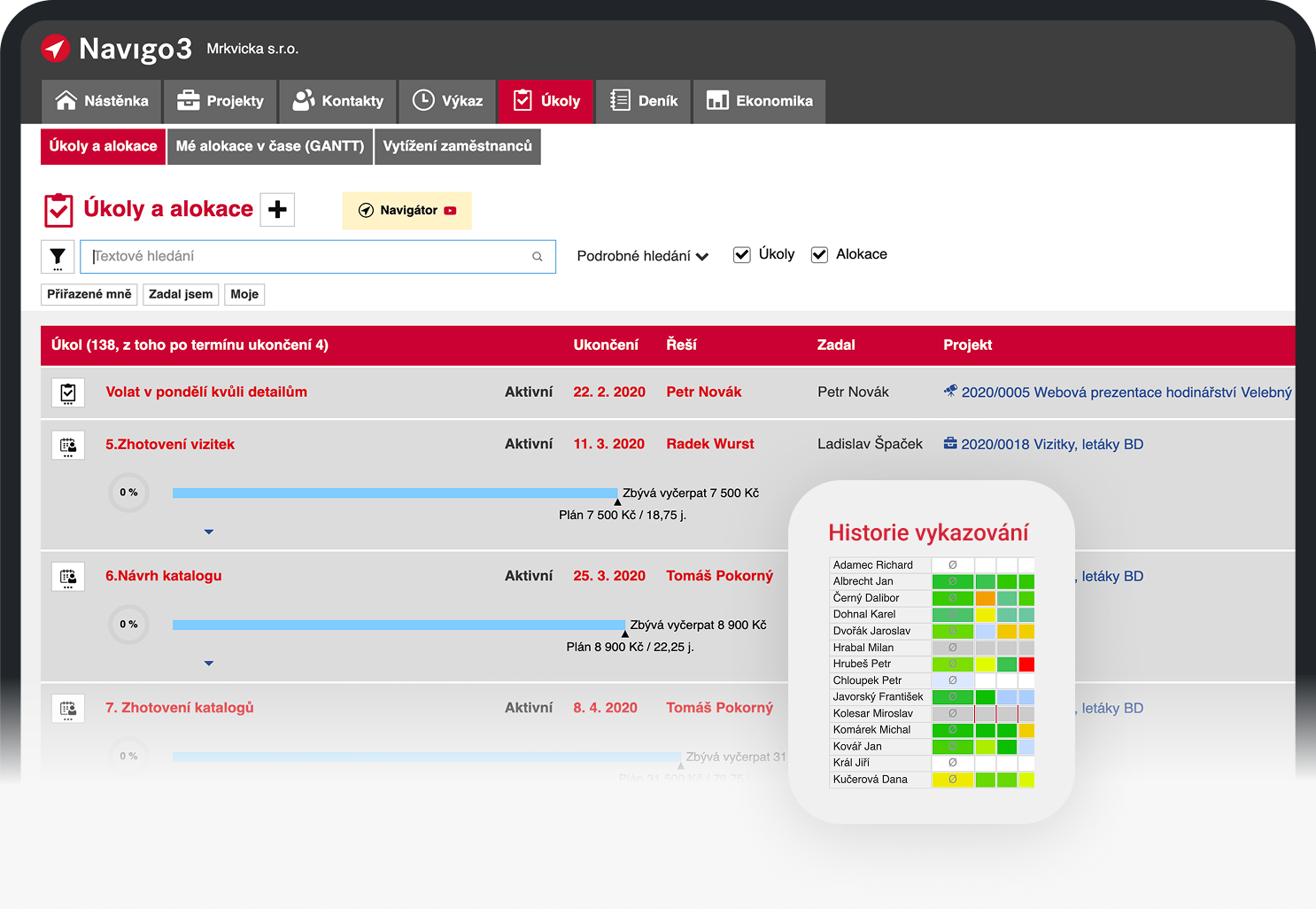This screenshot has height=909, width=1316.
Task: Click the filter funnel icon
Action: [x=58, y=257]
